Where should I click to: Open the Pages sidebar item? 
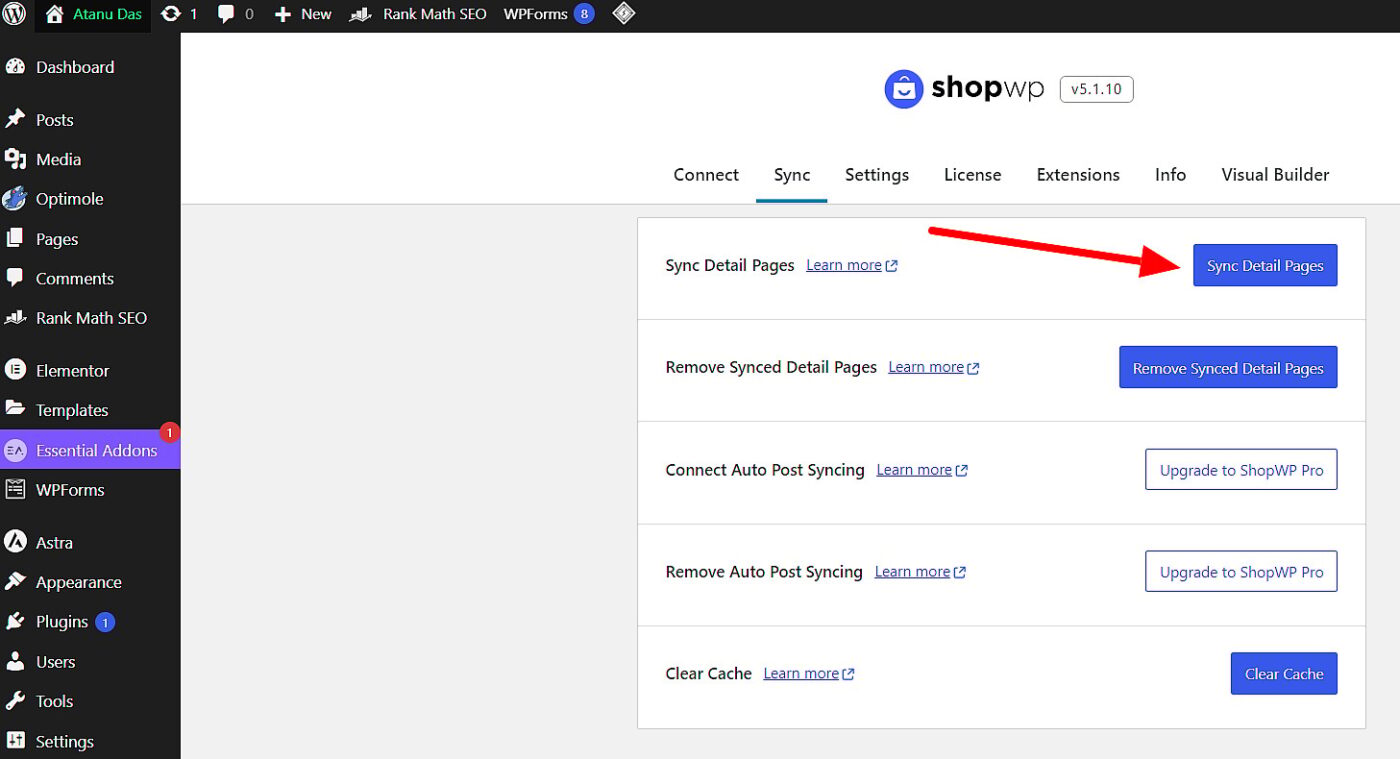pos(90,239)
